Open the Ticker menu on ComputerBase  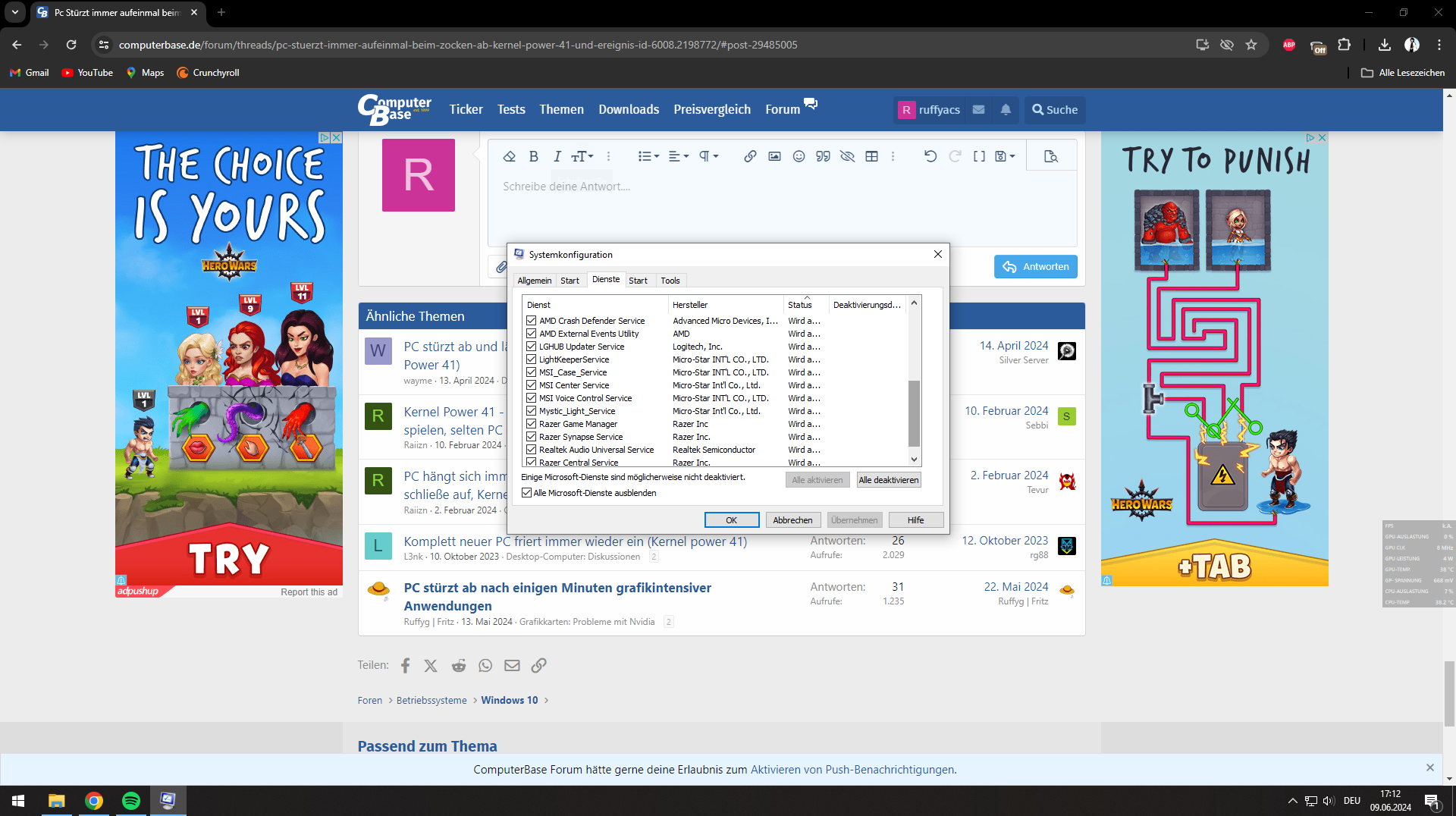466,109
